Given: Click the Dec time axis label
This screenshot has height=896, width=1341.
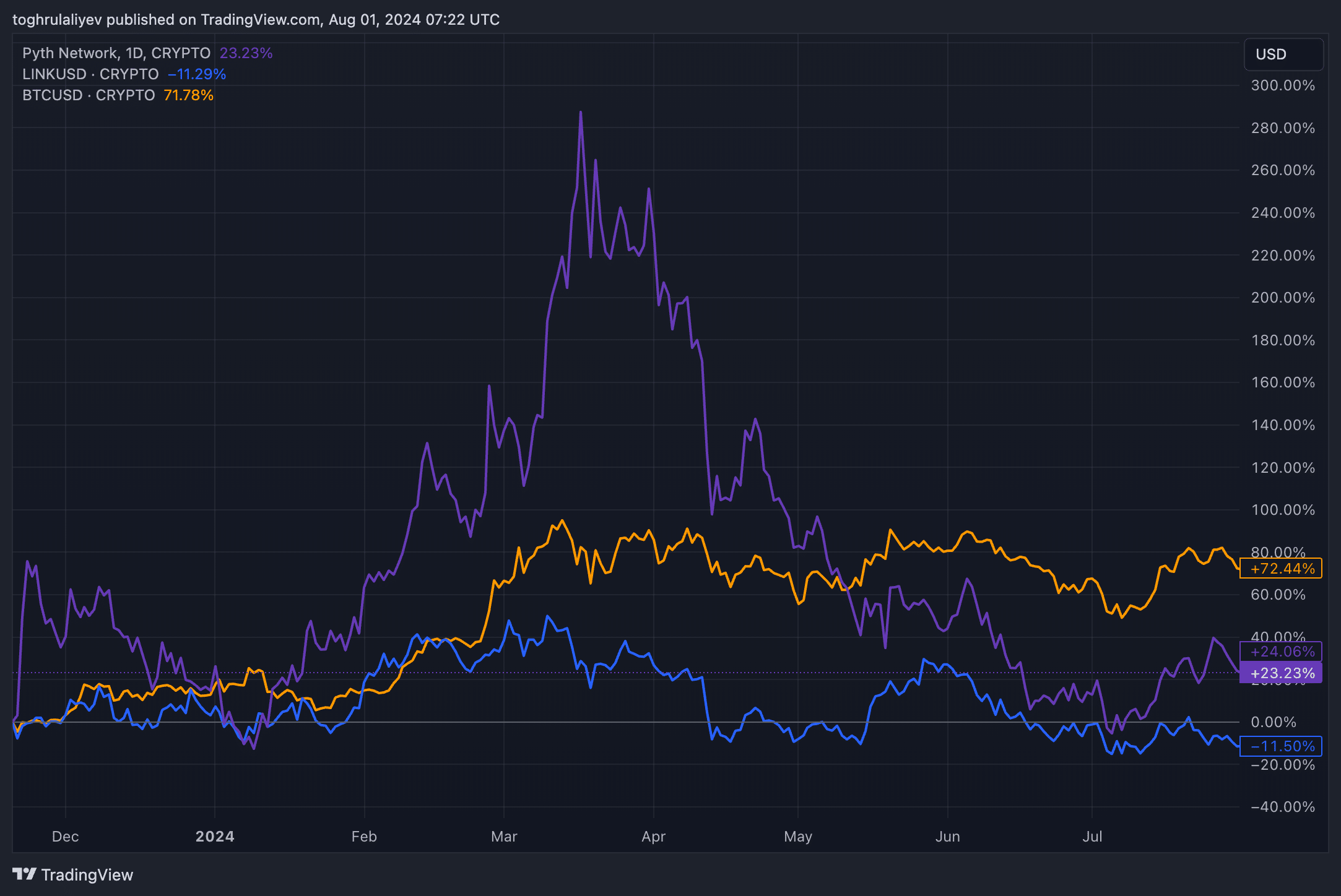Looking at the screenshot, I should click(65, 837).
